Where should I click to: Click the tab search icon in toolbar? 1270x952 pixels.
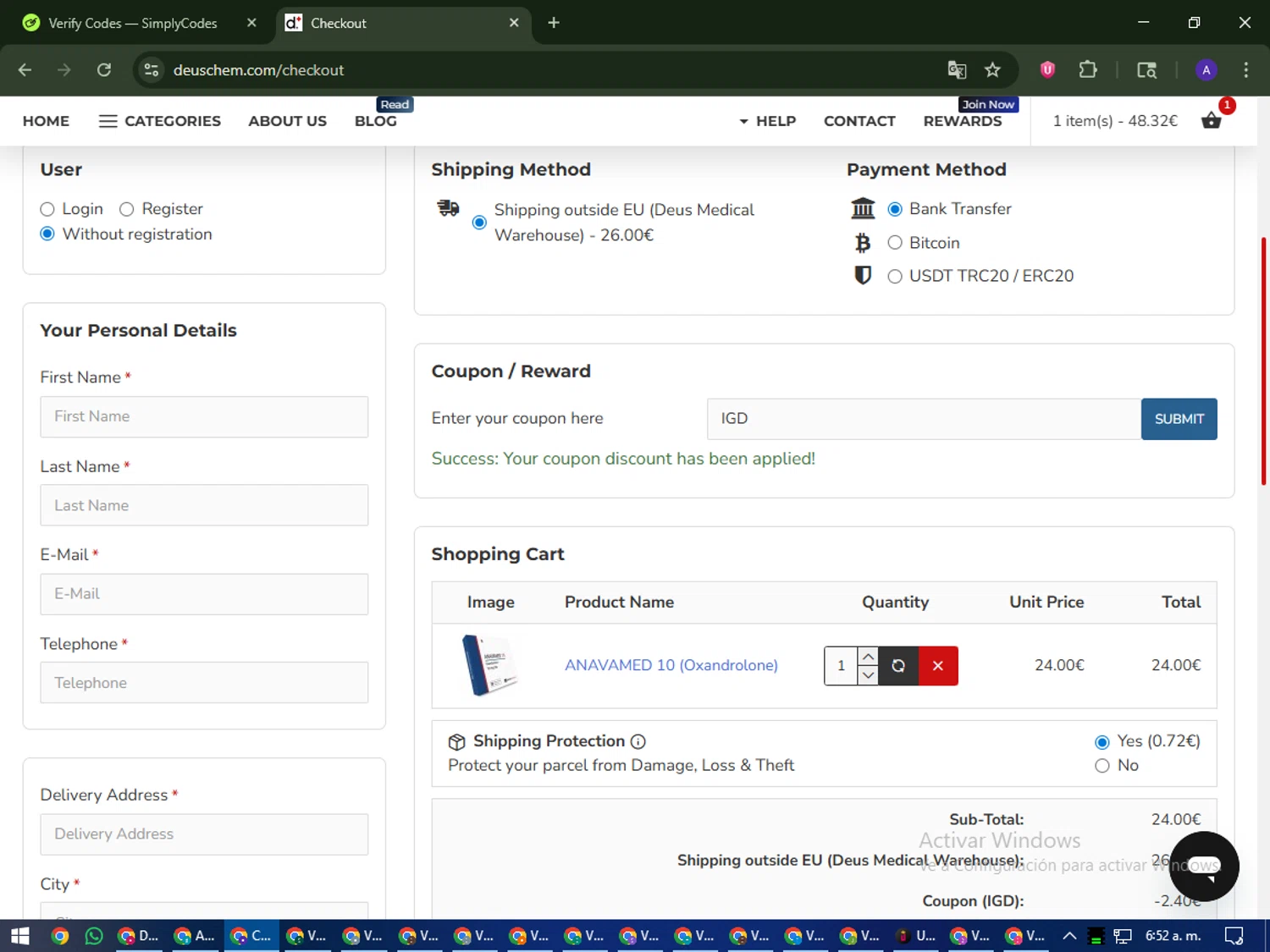click(x=1146, y=70)
